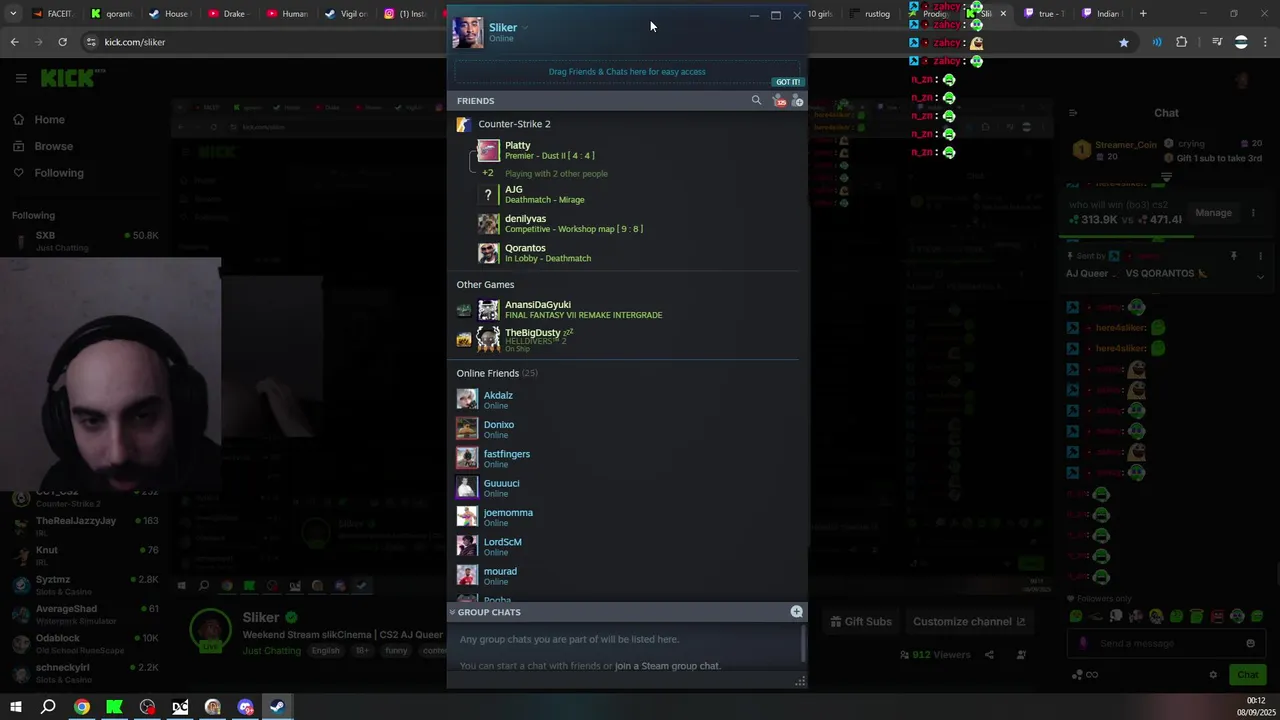Follow the join a Steam group chat link
Screen dimensions: 1280x720
667,666
